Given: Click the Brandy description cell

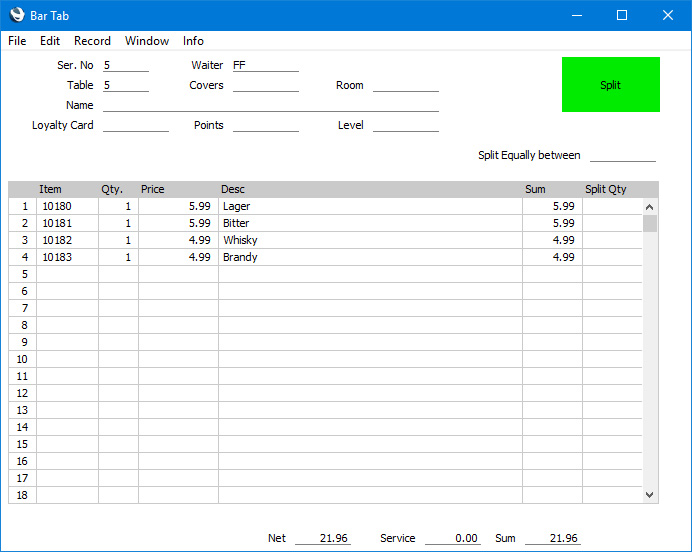Looking at the screenshot, I should (370, 257).
